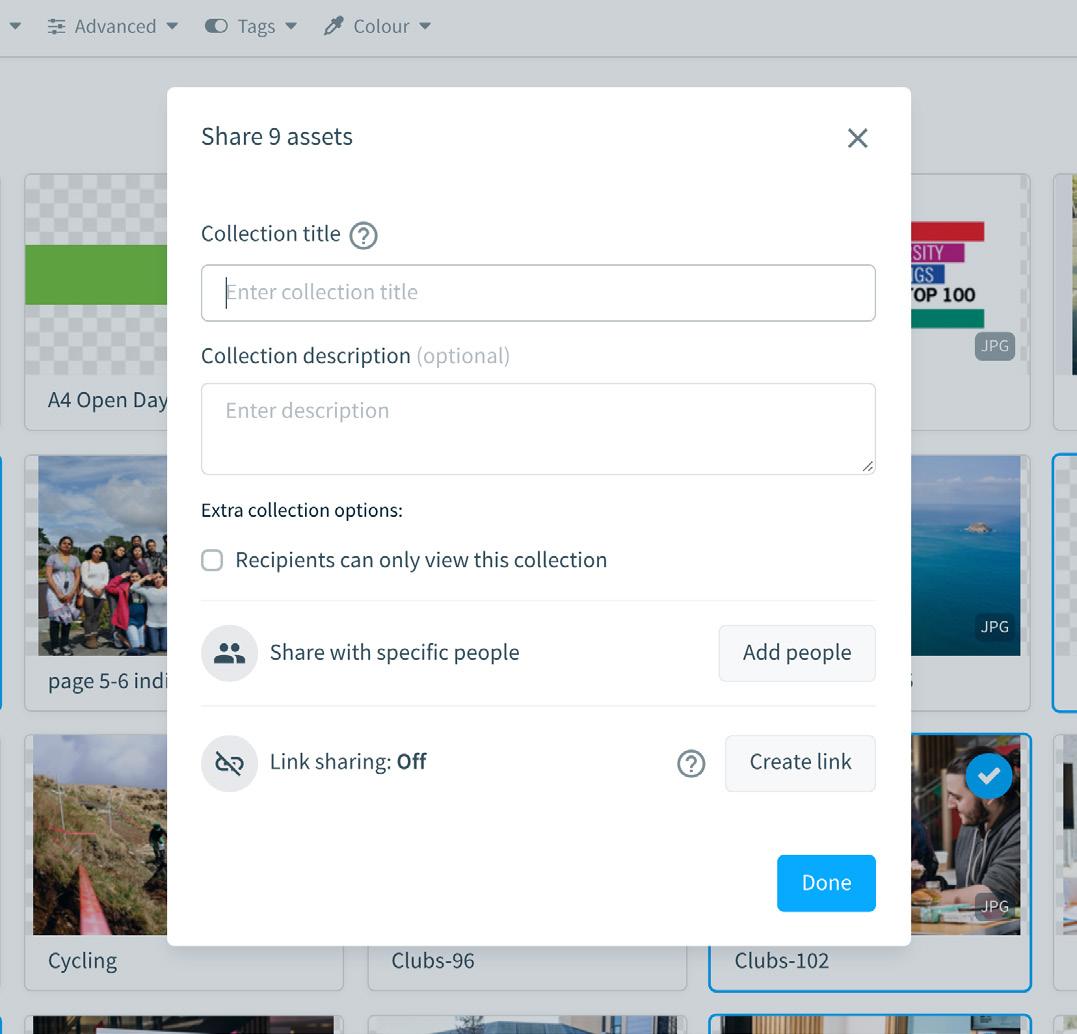Screen dimensions: 1077x1034
Task: Close the Share 9 assets dialog
Action: 857,138
